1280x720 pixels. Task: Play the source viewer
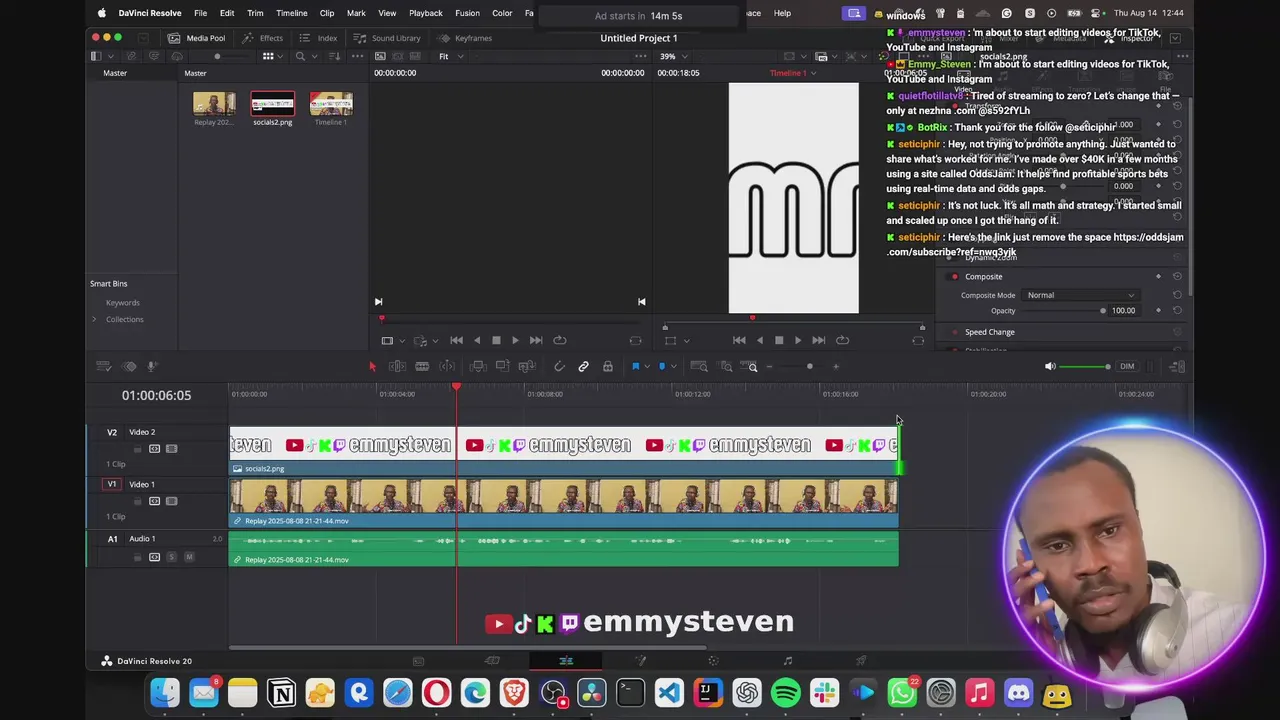(515, 340)
